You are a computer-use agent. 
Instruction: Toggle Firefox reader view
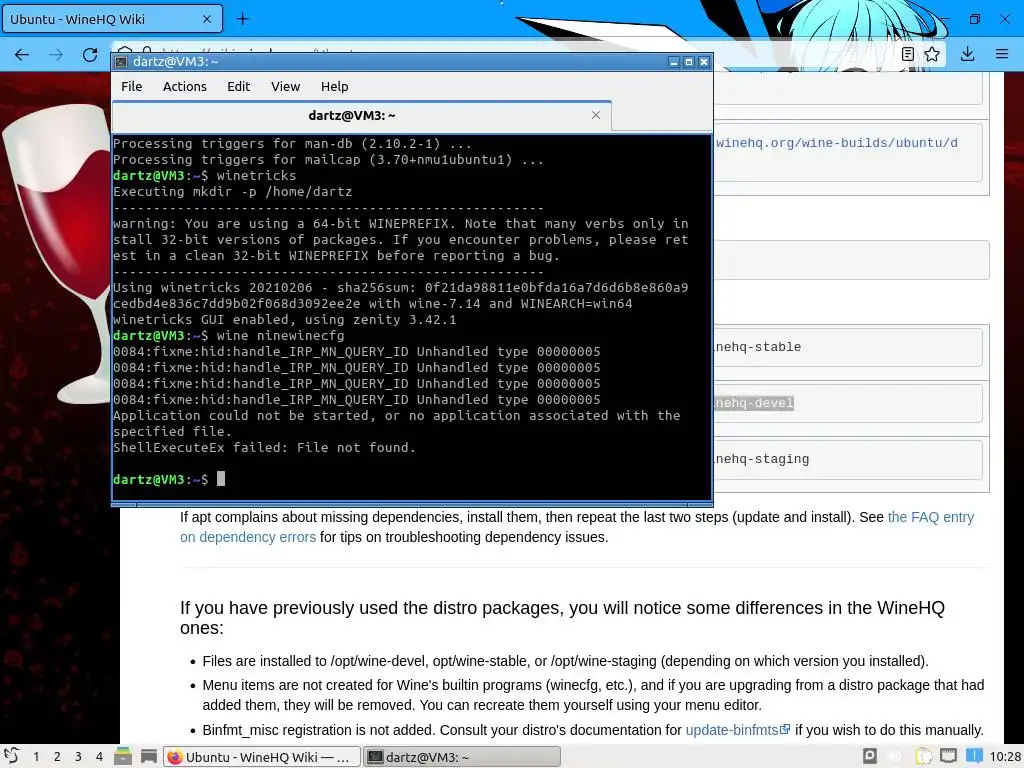[x=908, y=54]
